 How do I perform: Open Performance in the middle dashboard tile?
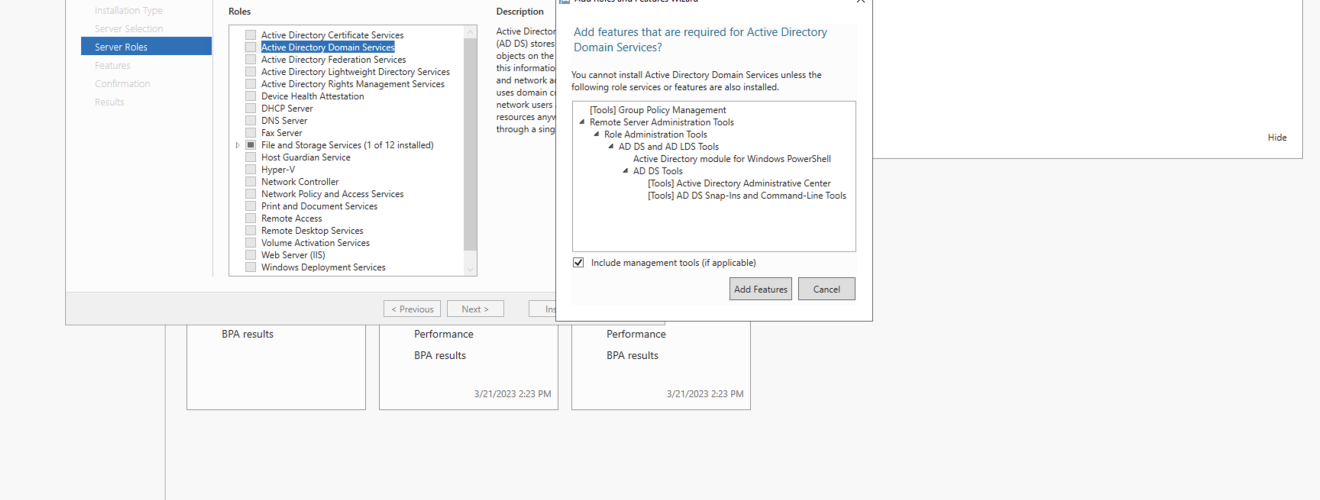pyautogui.click(x=444, y=334)
